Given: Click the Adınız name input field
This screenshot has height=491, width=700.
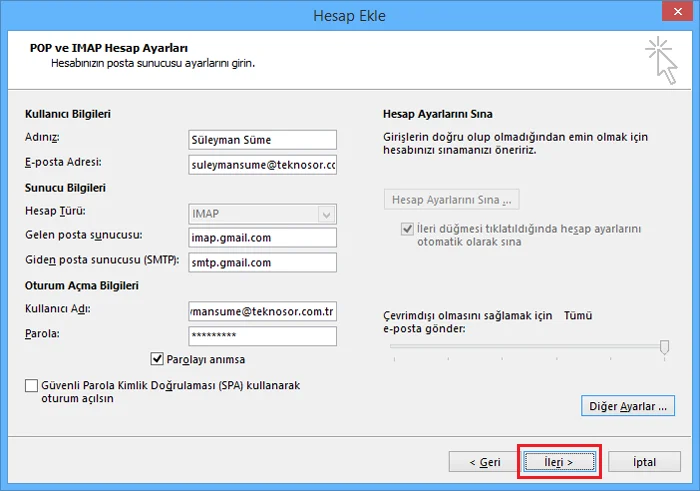Looking at the screenshot, I should 261,140.
